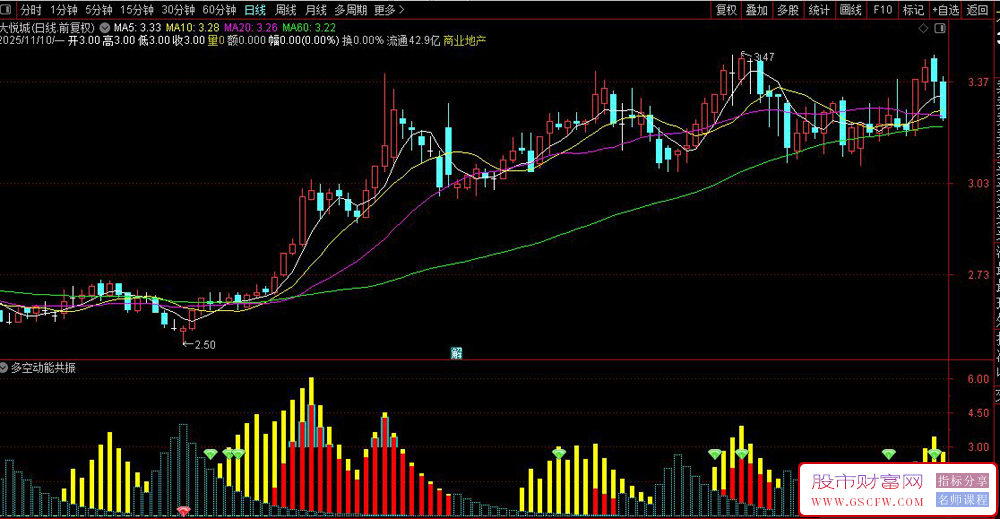This screenshot has width=1000, height=519.
Task: Switch to 月线 monthly chart
Action: (x=316, y=10)
